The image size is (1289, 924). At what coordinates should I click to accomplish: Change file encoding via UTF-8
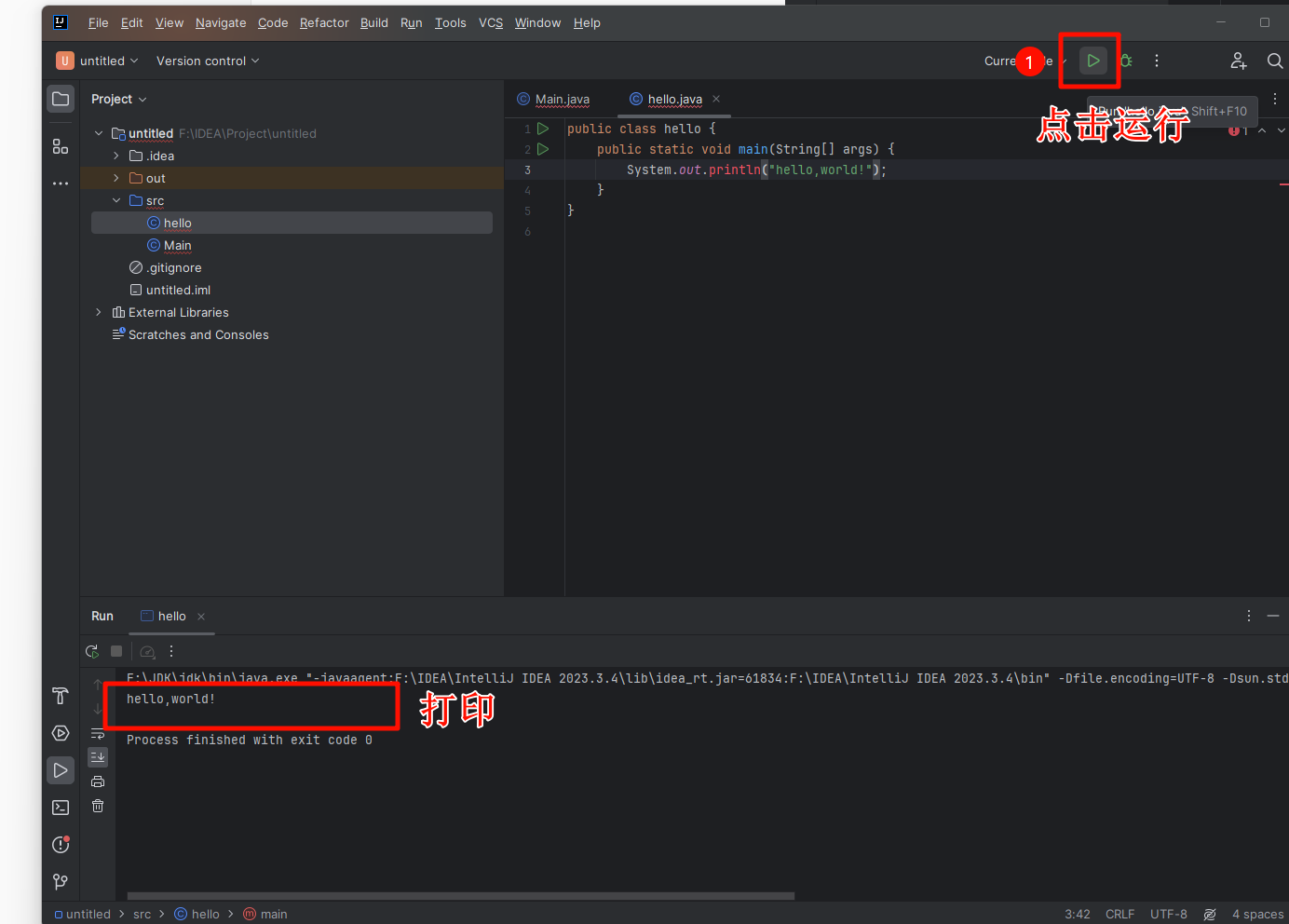(x=1169, y=915)
